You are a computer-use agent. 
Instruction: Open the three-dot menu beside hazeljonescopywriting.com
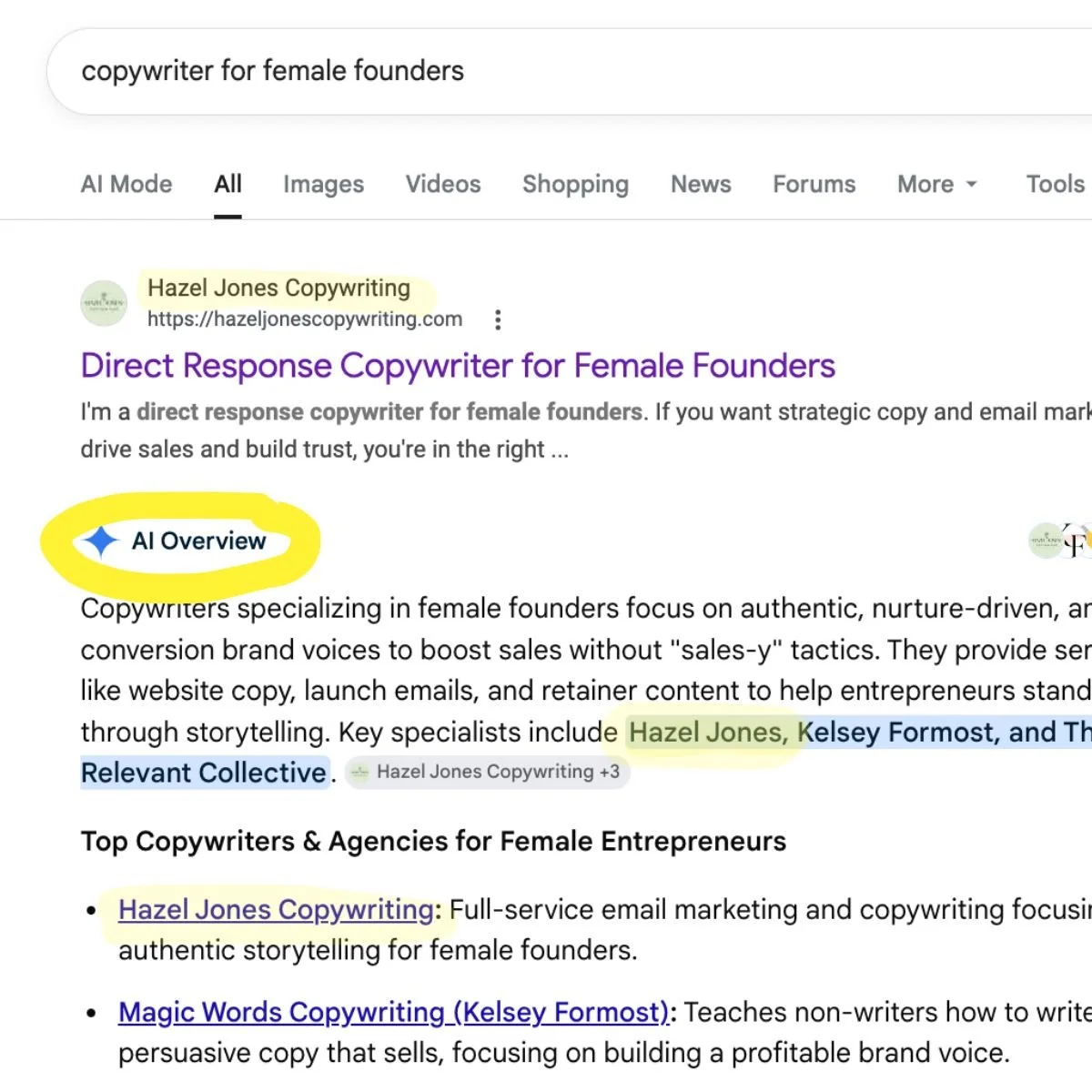(497, 319)
